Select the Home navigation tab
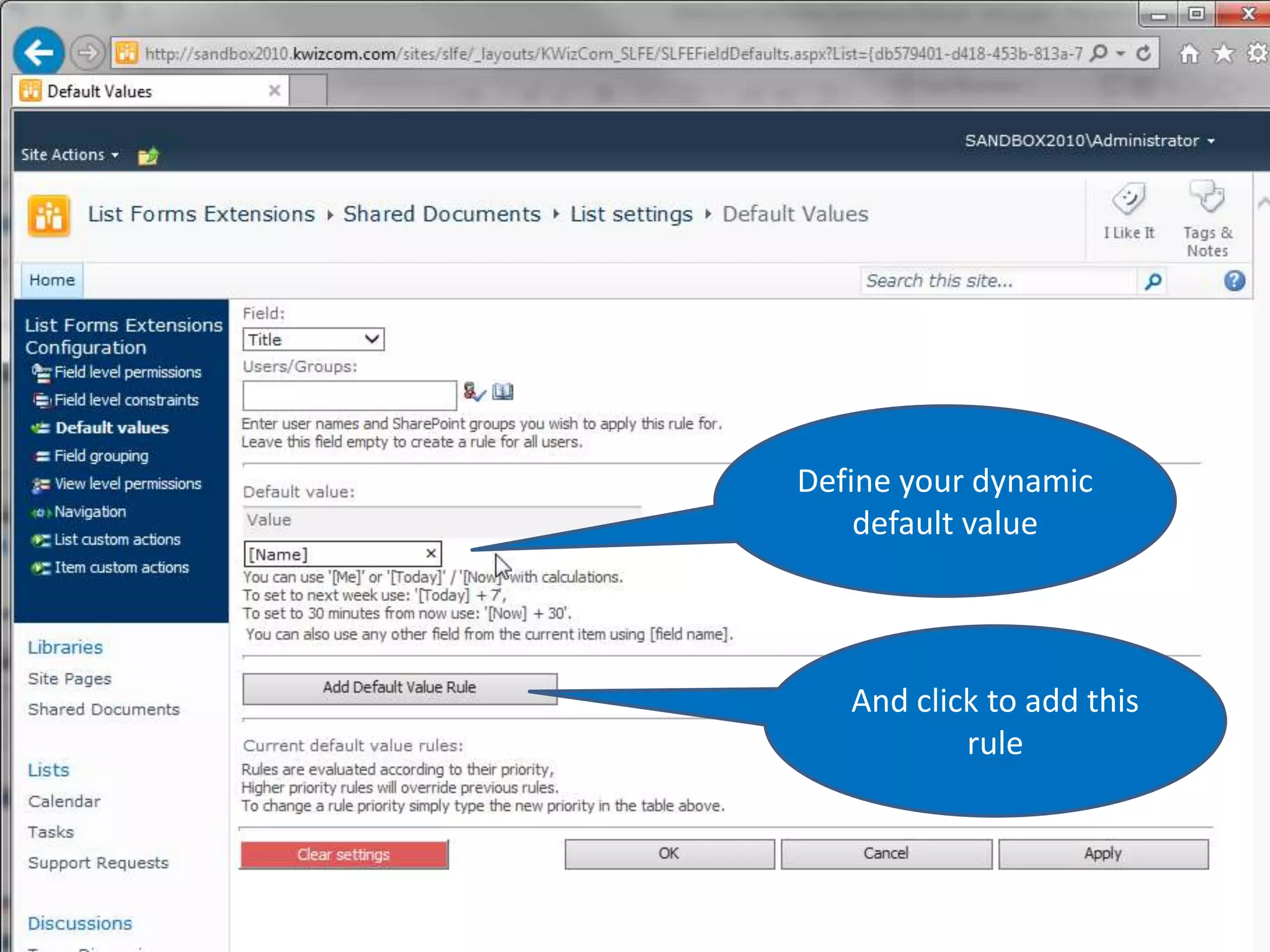Image resolution: width=1270 pixels, height=952 pixels. [52, 280]
